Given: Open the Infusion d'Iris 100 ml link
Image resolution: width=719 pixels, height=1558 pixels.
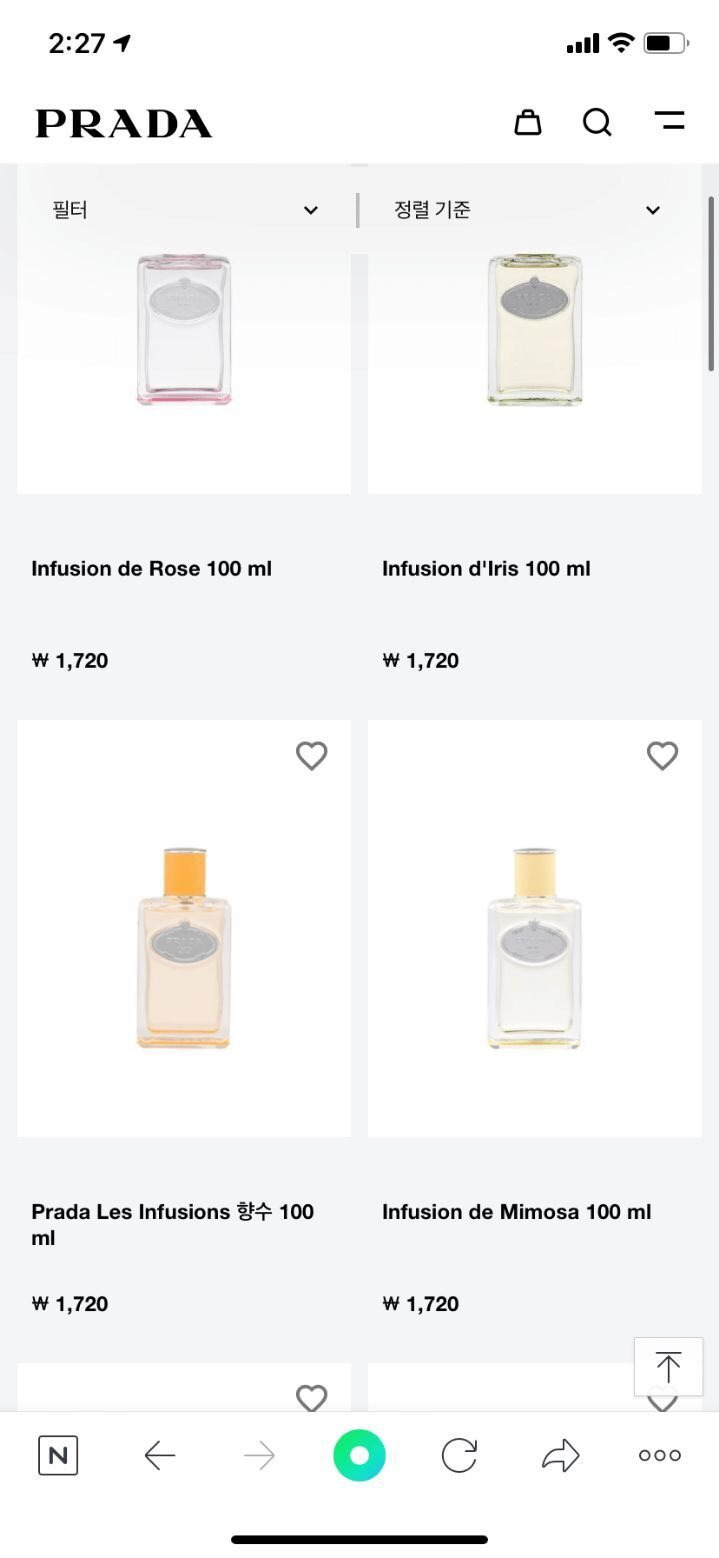Looking at the screenshot, I should point(486,569).
